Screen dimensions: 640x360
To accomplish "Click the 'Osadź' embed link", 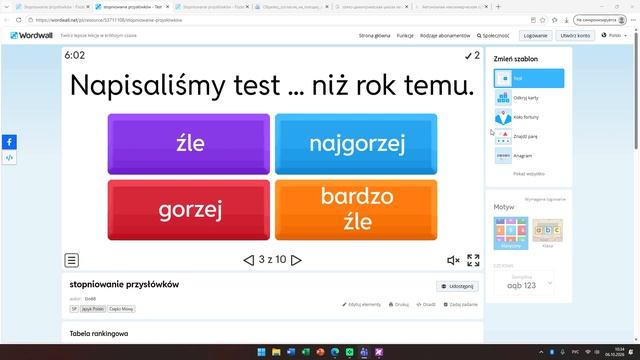I will [x=426, y=304].
